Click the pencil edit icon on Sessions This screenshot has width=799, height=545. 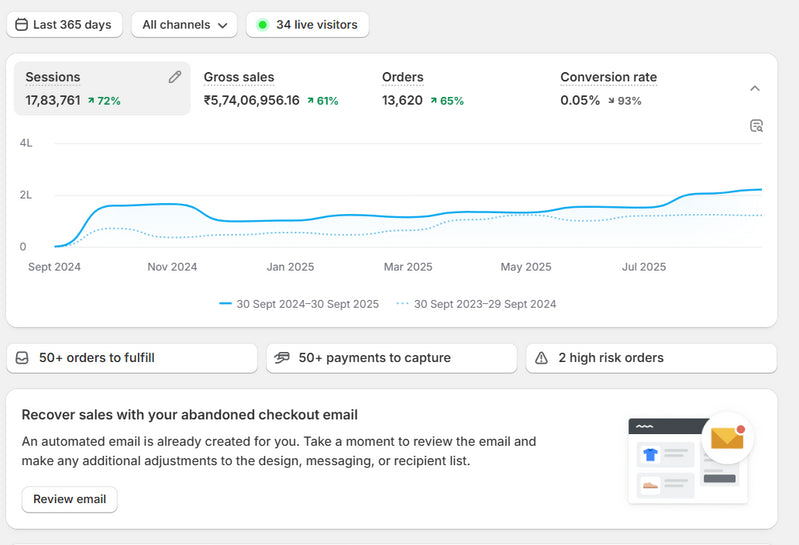[x=175, y=77]
